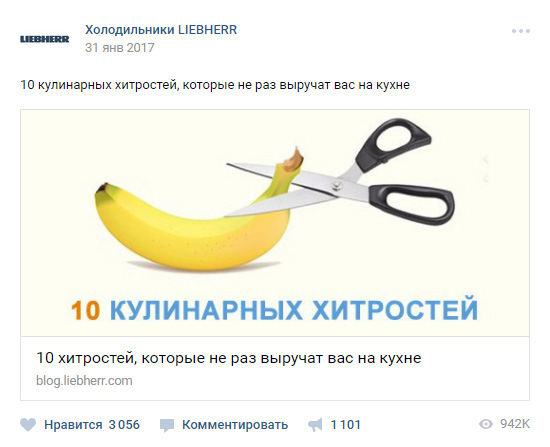The height and width of the screenshot is (447, 550).
Task: Click the likes count 3 056
Action: point(124,425)
